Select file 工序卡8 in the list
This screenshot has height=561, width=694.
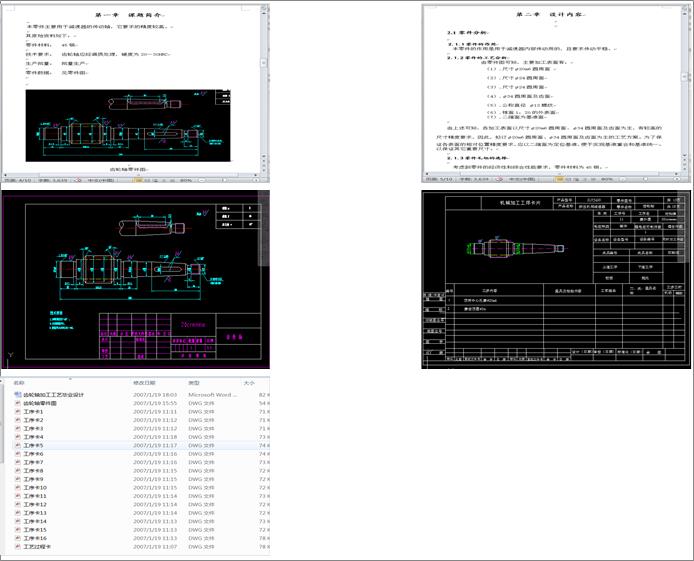point(33,470)
